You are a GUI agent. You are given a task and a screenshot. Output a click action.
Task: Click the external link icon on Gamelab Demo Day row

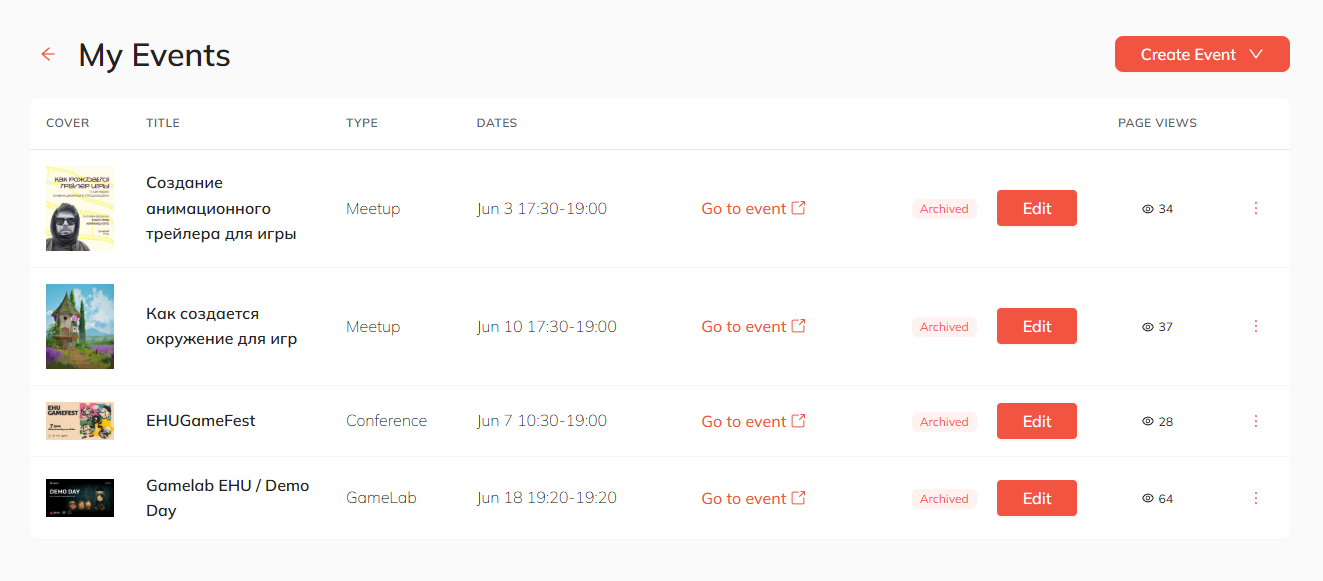[x=800, y=497]
